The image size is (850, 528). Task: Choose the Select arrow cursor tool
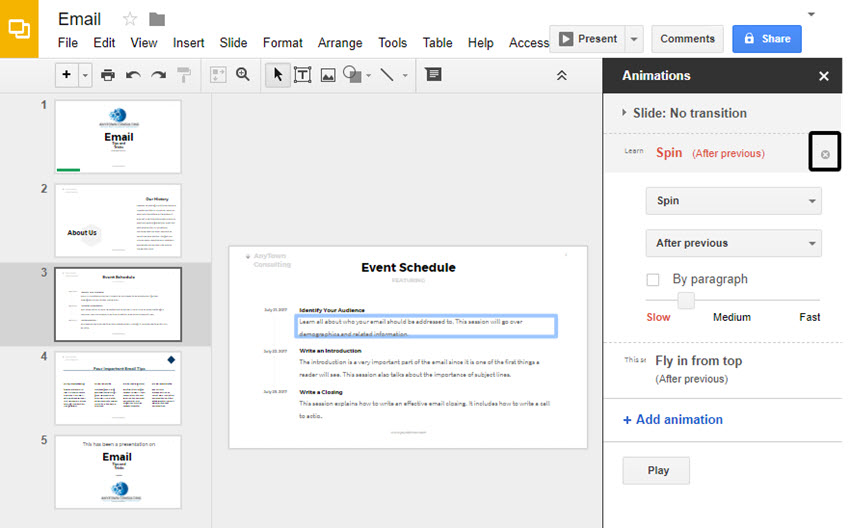click(x=278, y=74)
